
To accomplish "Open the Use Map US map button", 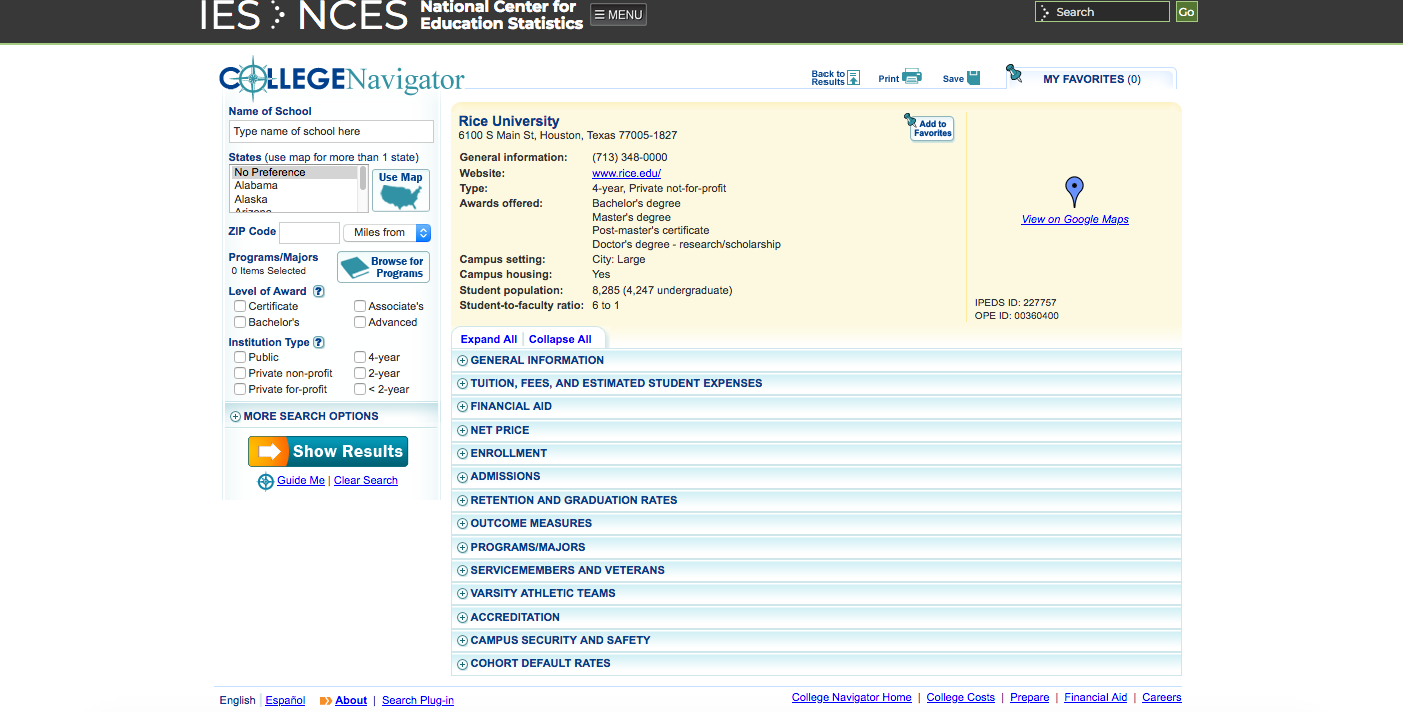I will (401, 190).
